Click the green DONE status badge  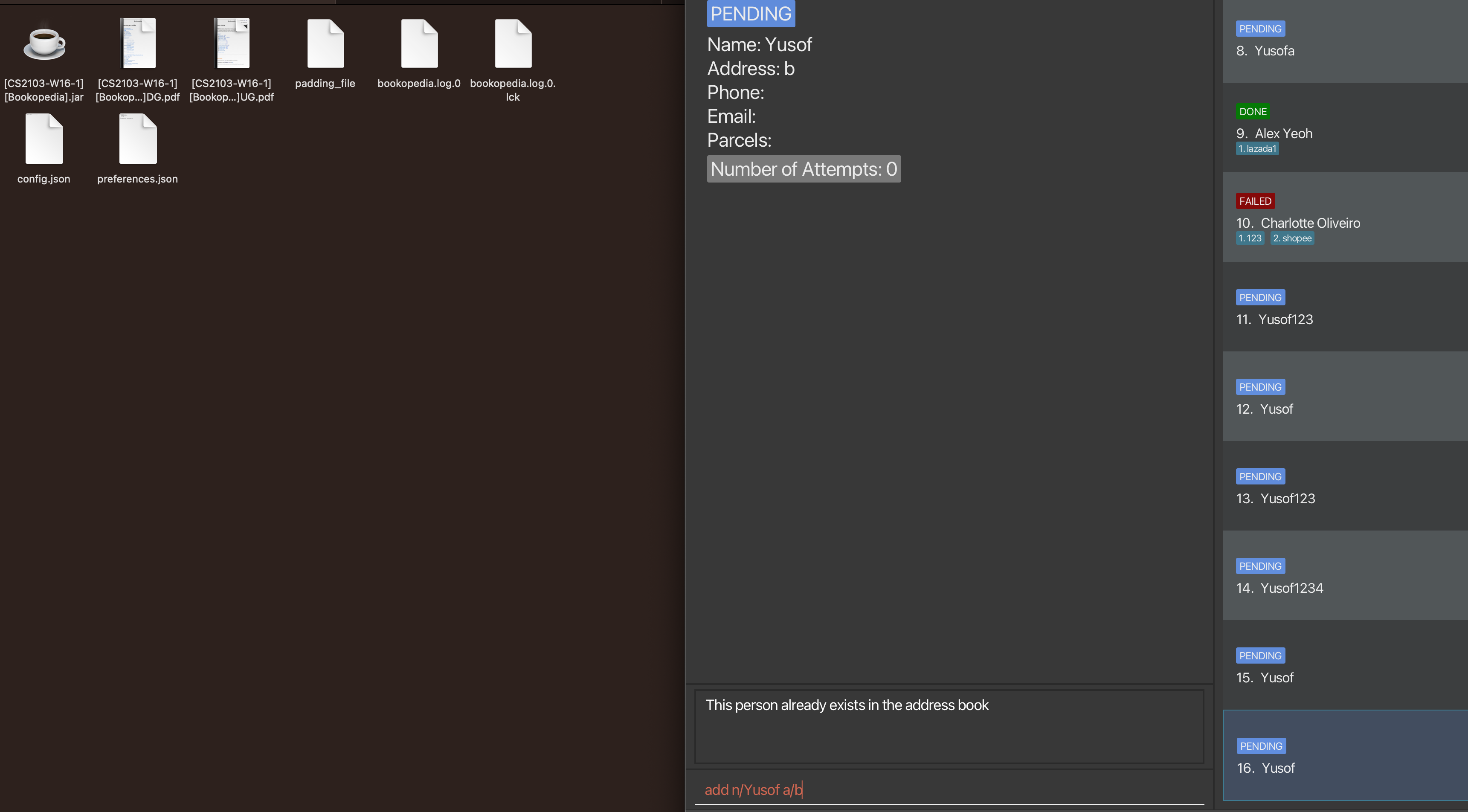[1252, 111]
